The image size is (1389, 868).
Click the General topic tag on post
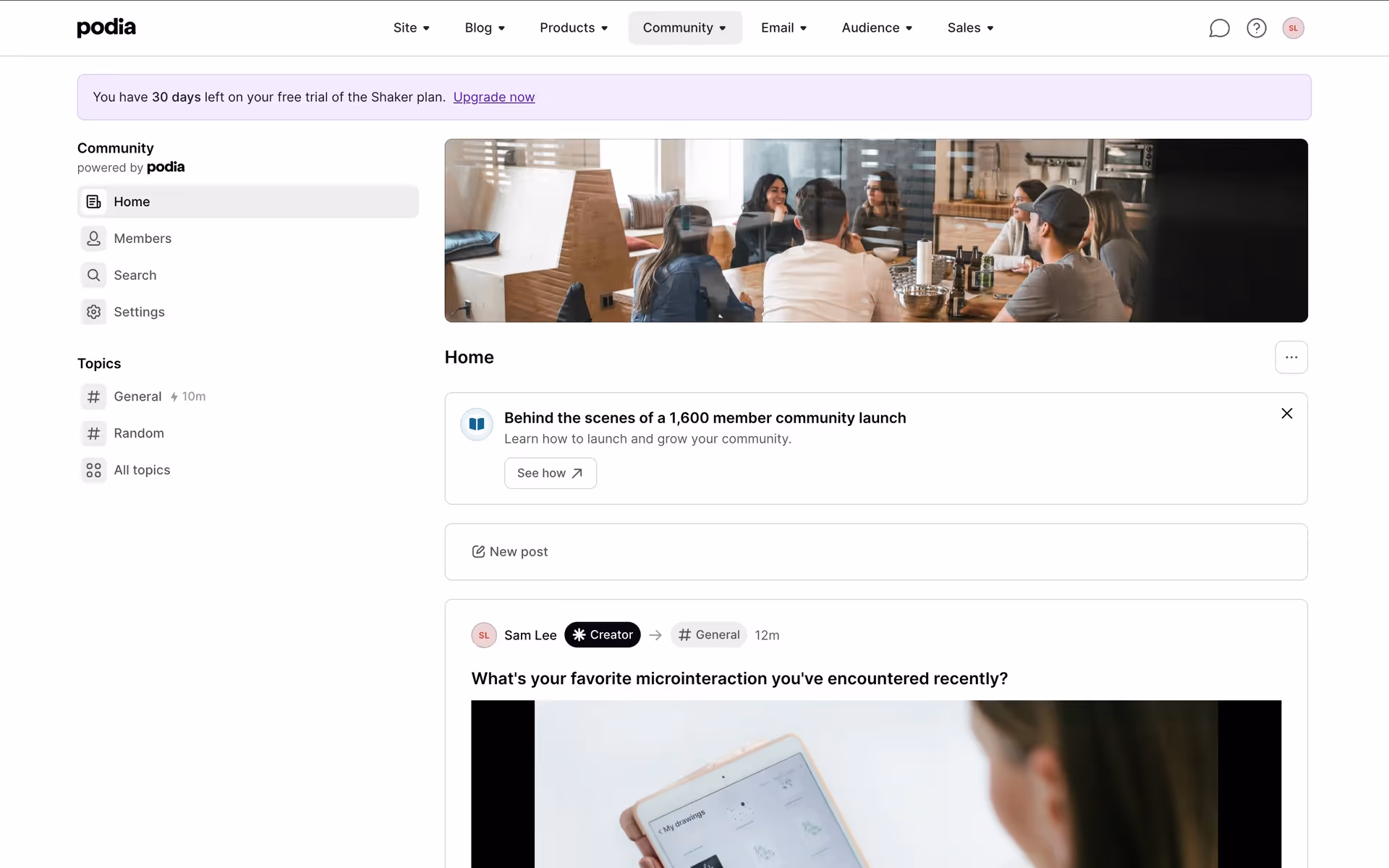coord(708,635)
